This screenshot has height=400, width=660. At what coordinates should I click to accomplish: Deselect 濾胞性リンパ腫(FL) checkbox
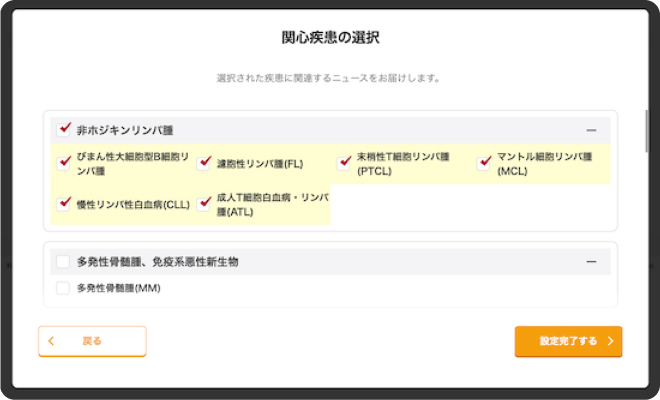point(204,163)
